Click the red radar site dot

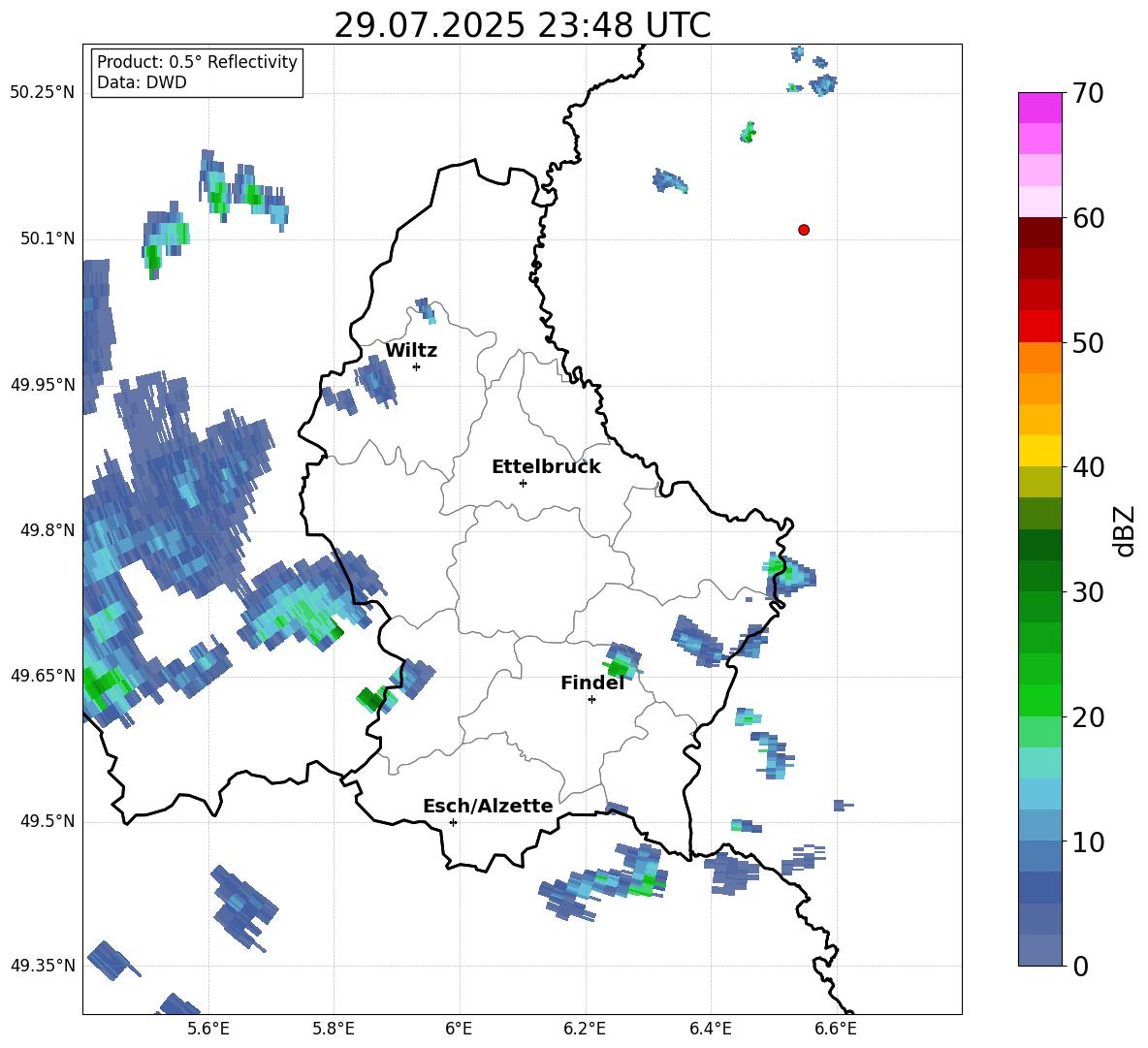coord(804,230)
